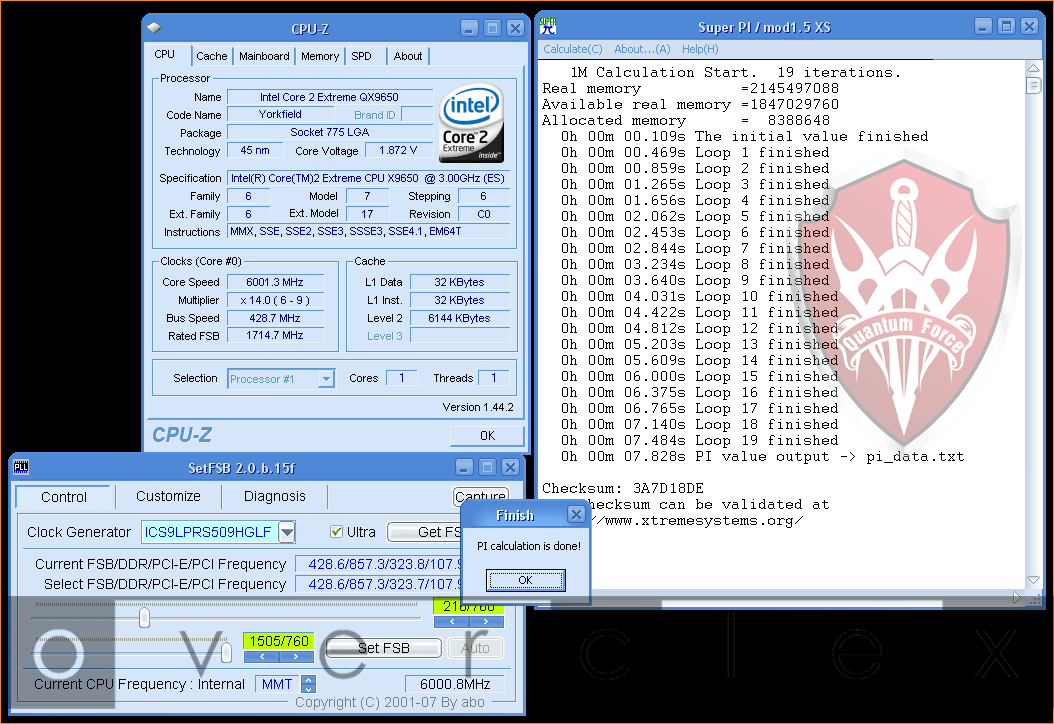Close the Finish dialog with its X

pyautogui.click(x=576, y=515)
